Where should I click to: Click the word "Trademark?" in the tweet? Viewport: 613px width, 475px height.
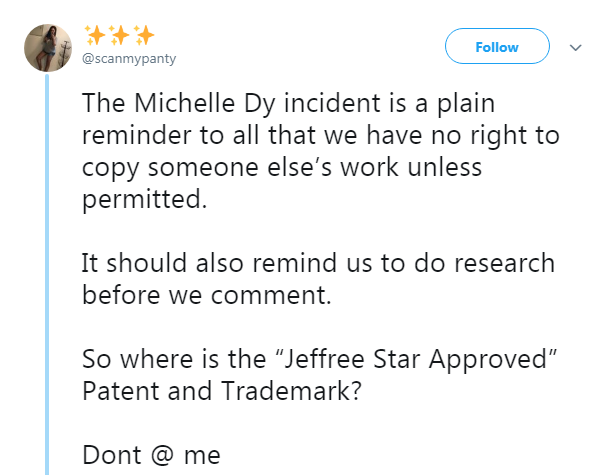click(291, 391)
